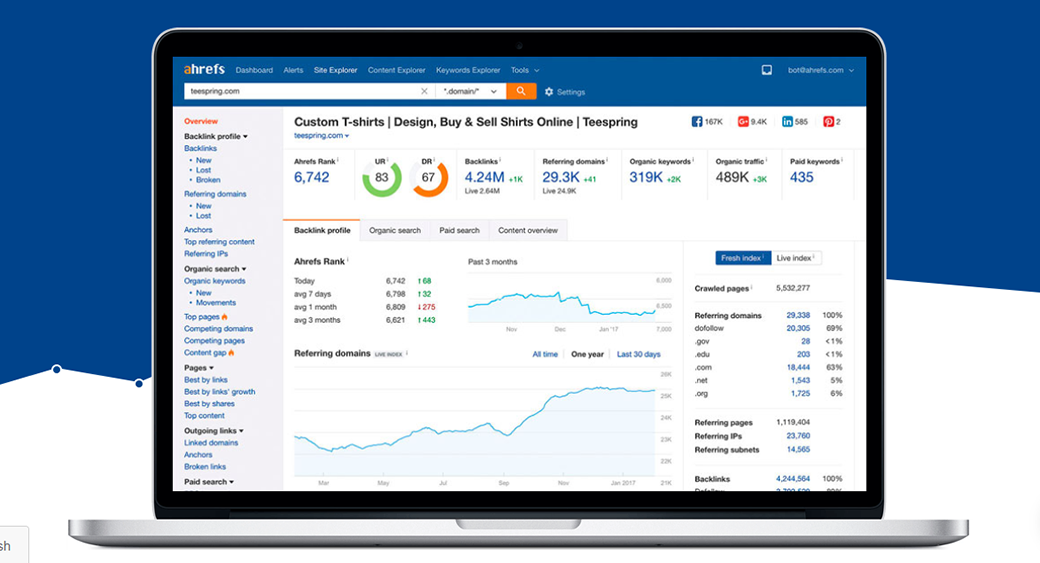Open Settings via the gear icon
1040x563 pixels.
tap(549, 92)
